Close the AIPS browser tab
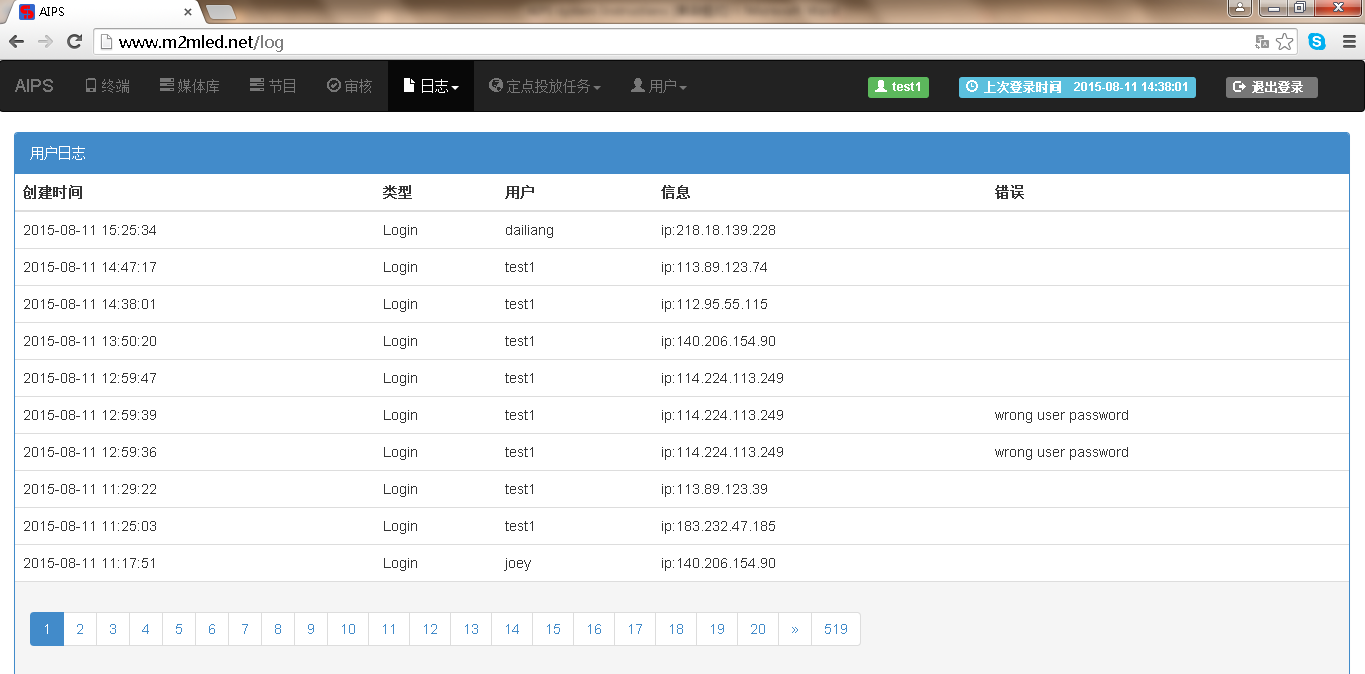This screenshot has height=674, width=1365. [x=188, y=12]
